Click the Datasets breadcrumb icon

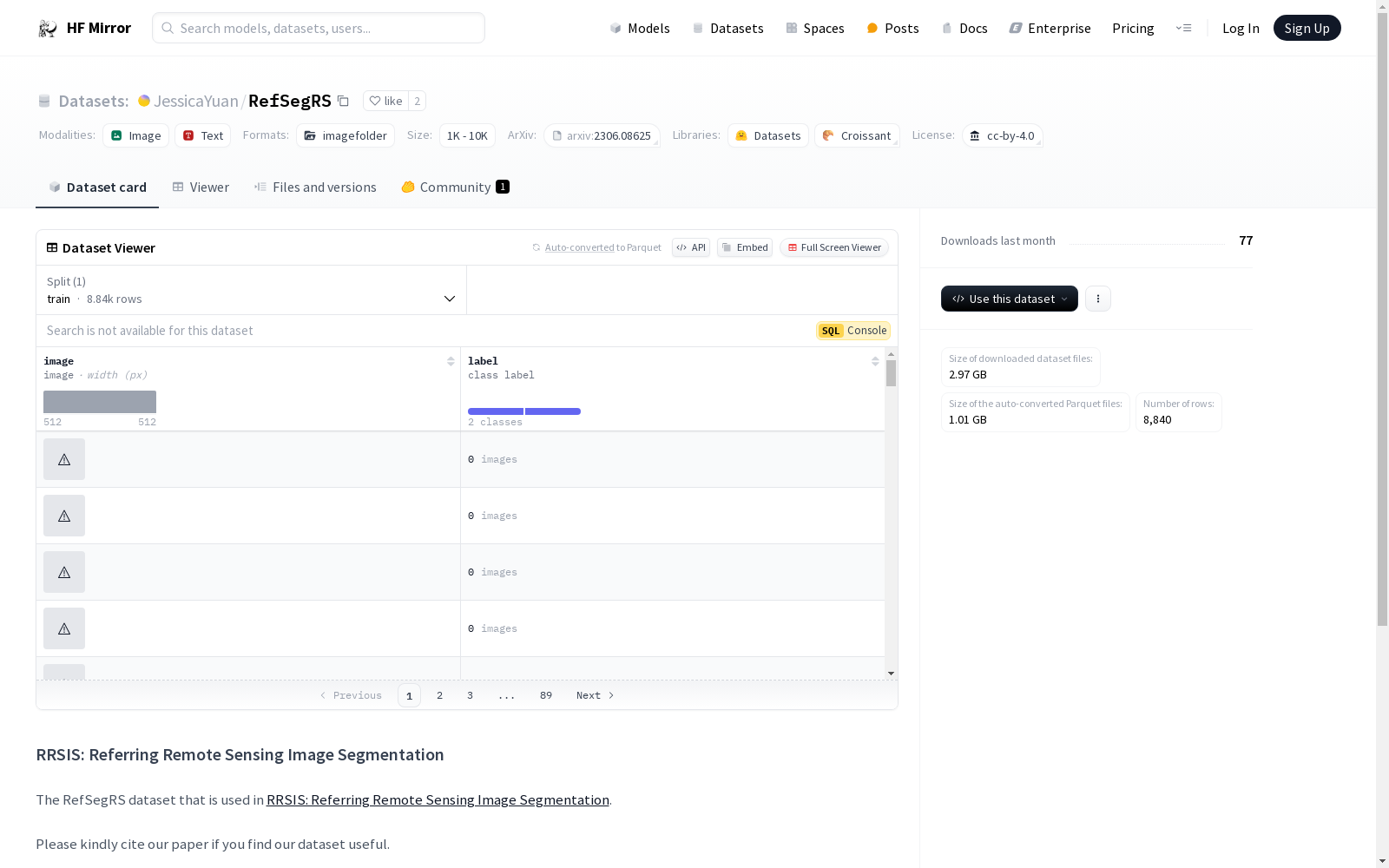44,101
